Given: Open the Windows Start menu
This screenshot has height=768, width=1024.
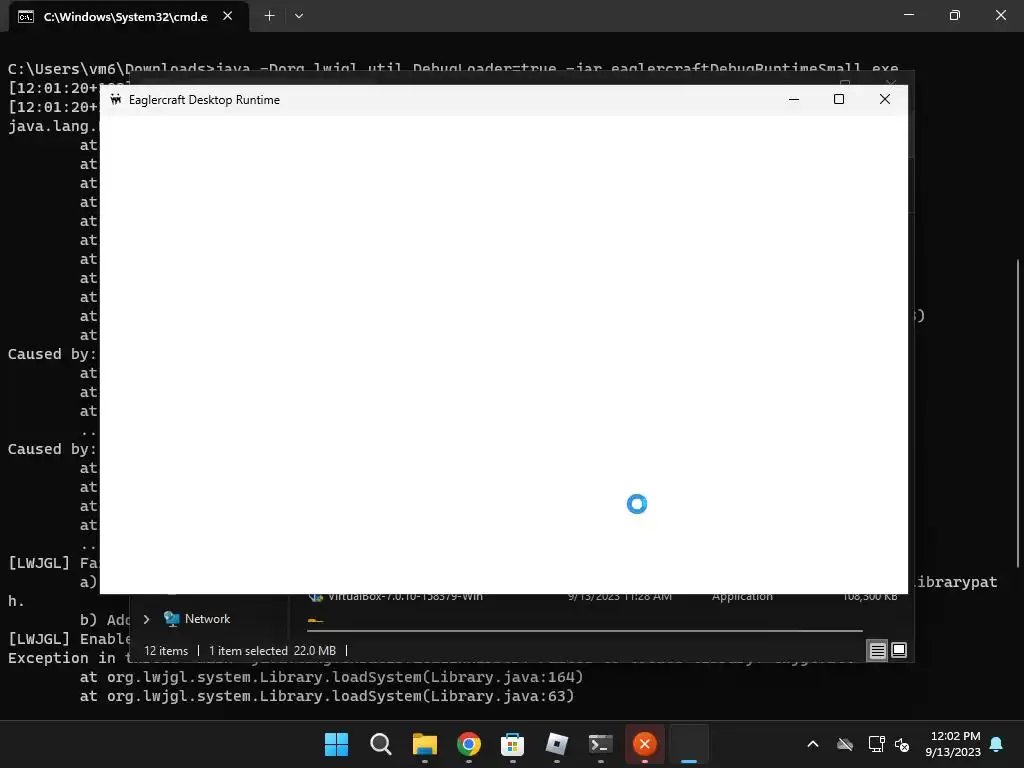Looking at the screenshot, I should 336,744.
